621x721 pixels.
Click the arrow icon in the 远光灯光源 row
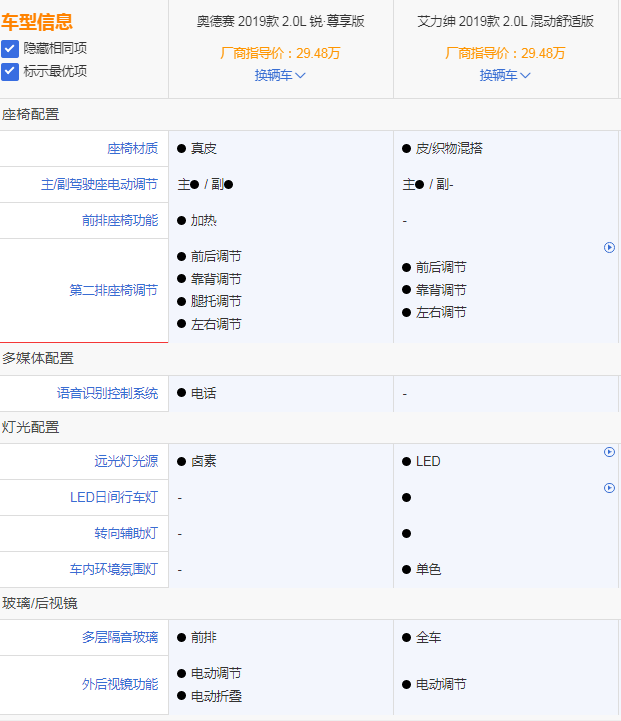pos(609,452)
